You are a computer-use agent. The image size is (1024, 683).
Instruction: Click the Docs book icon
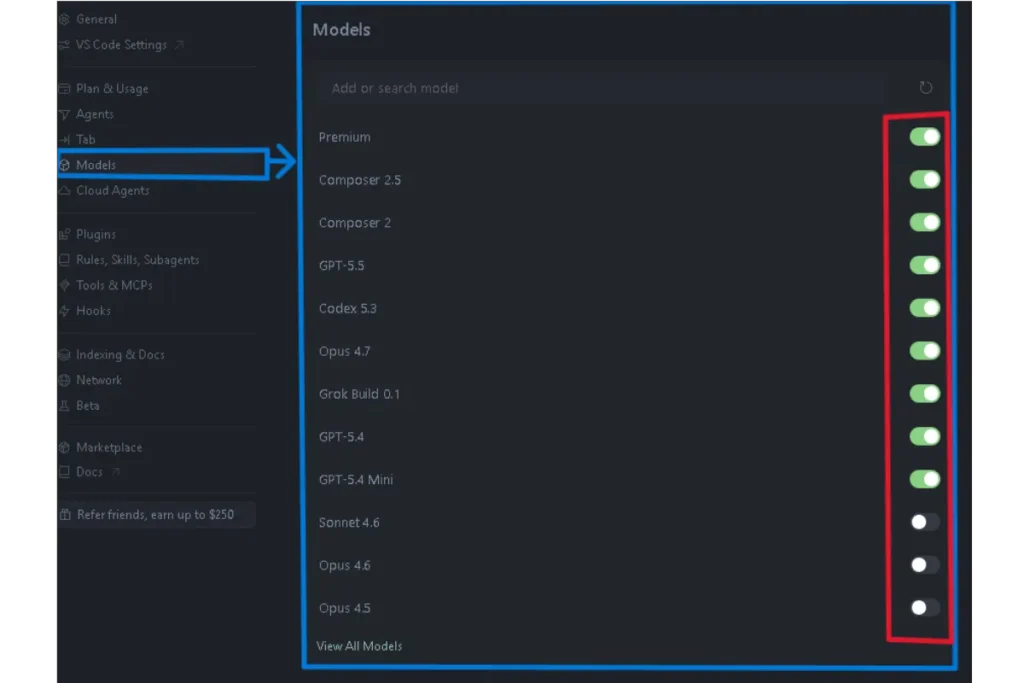tap(65, 471)
